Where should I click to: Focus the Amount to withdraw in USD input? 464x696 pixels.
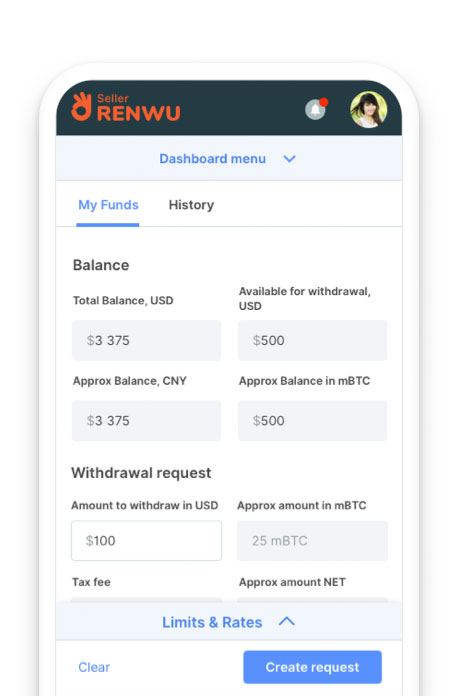click(146, 541)
